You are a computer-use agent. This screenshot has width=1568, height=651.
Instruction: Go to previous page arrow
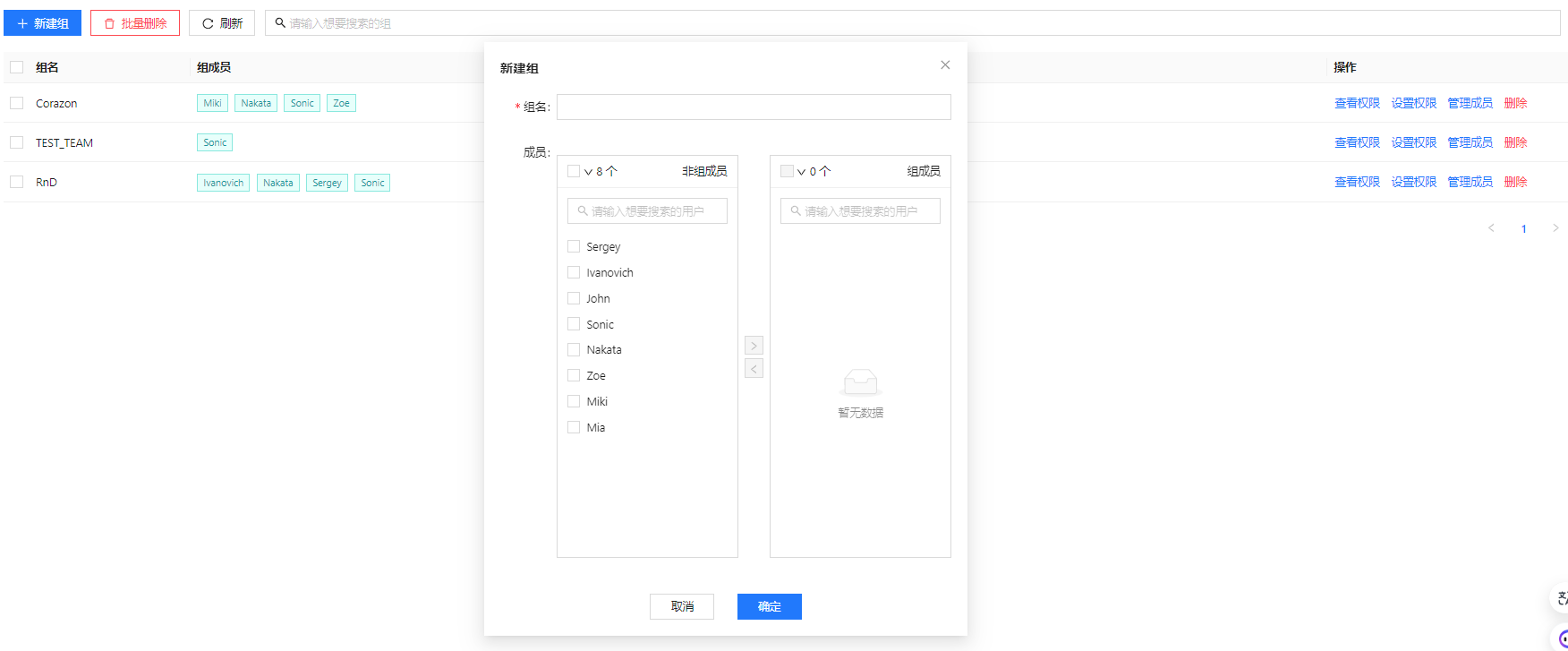tap(1491, 228)
